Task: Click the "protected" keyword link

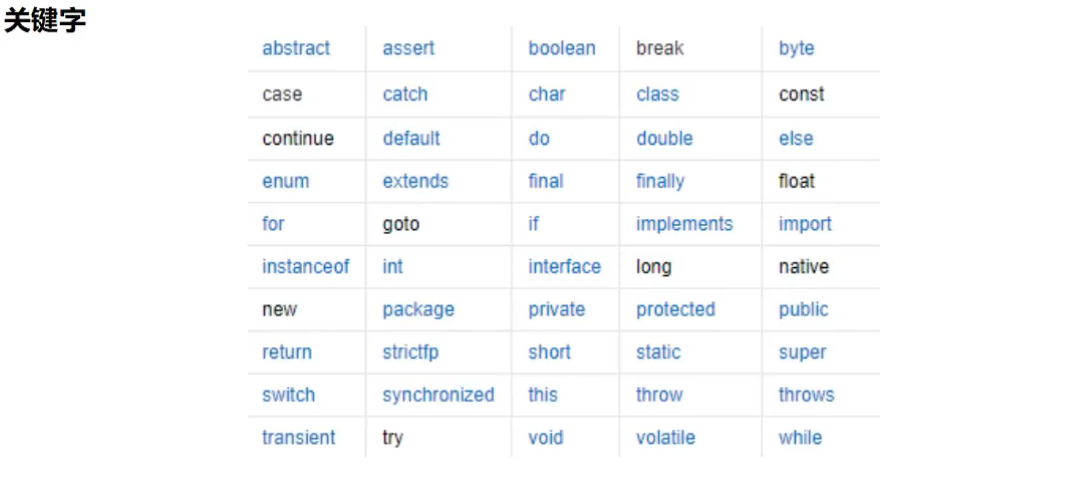Action: (675, 310)
